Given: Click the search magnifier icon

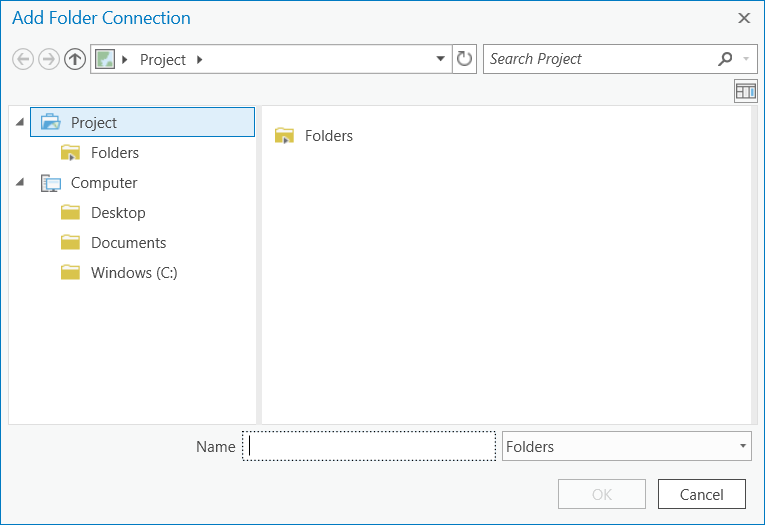Looking at the screenshot, I should (725, 59).
